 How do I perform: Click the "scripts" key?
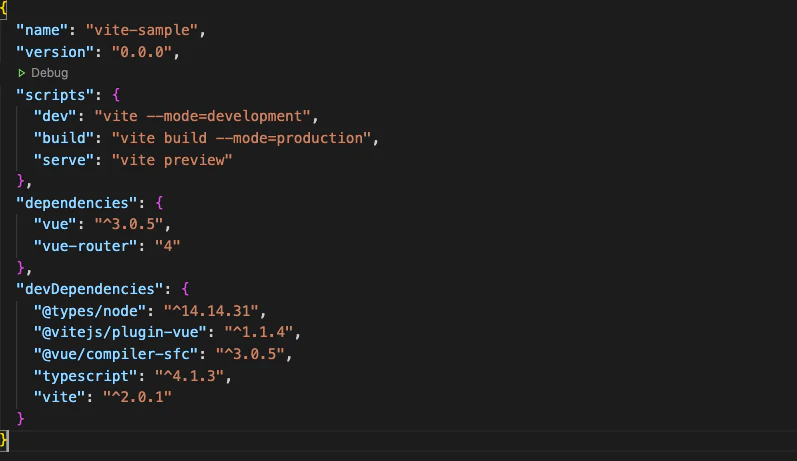click(55, 95)
